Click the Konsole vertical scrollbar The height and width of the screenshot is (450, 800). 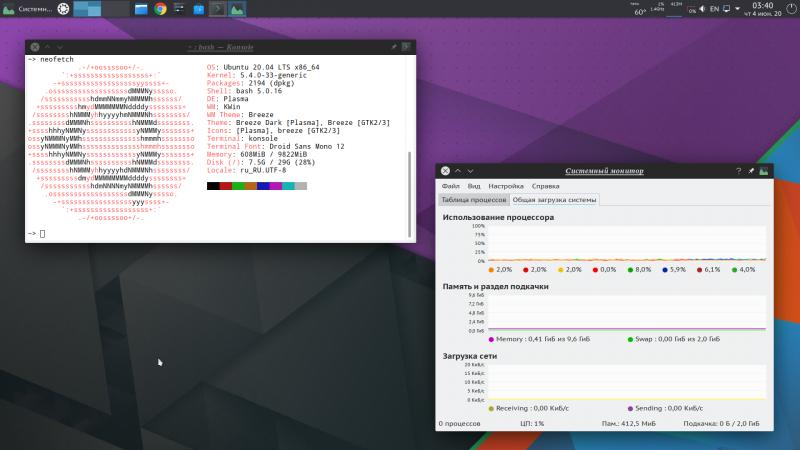pos(409,194)
